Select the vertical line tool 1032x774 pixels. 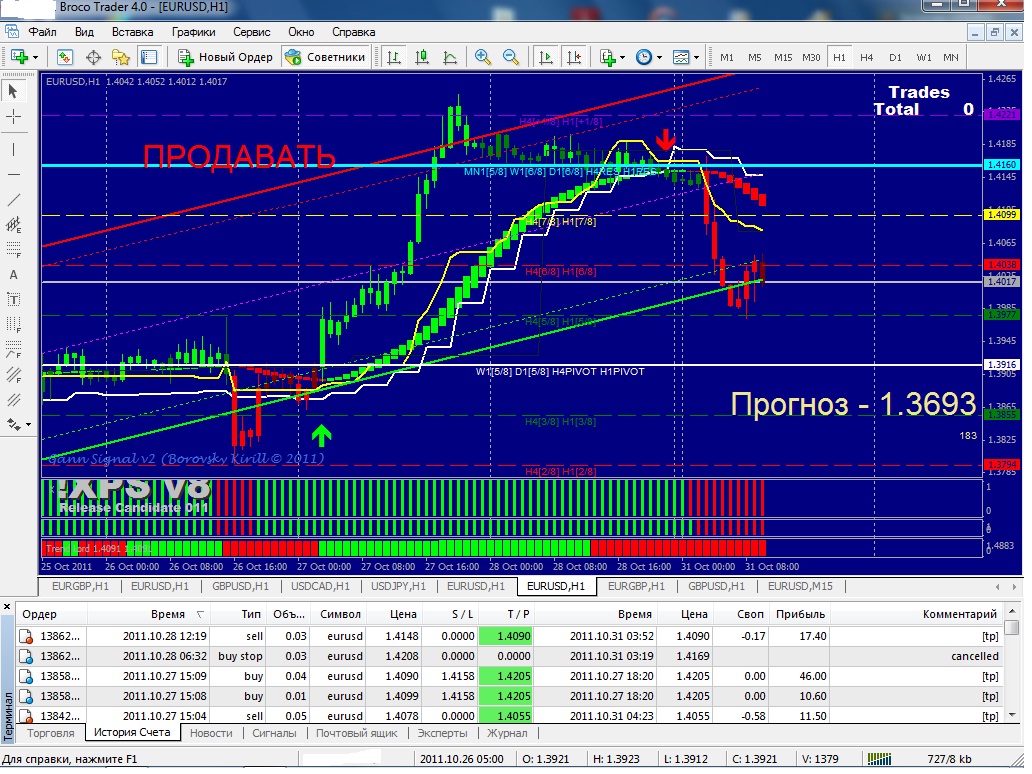[x=13, y=149]
